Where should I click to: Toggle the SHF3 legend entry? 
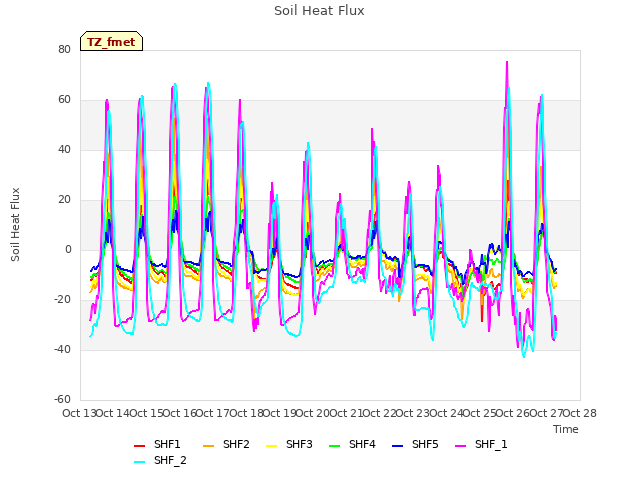[x=289, y=444]
